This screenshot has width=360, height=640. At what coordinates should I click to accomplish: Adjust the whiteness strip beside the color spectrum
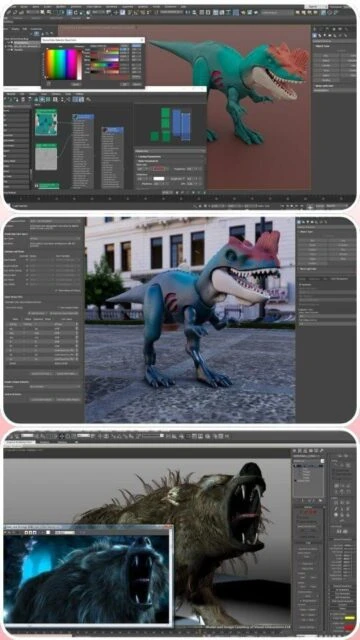pos(80,64)
